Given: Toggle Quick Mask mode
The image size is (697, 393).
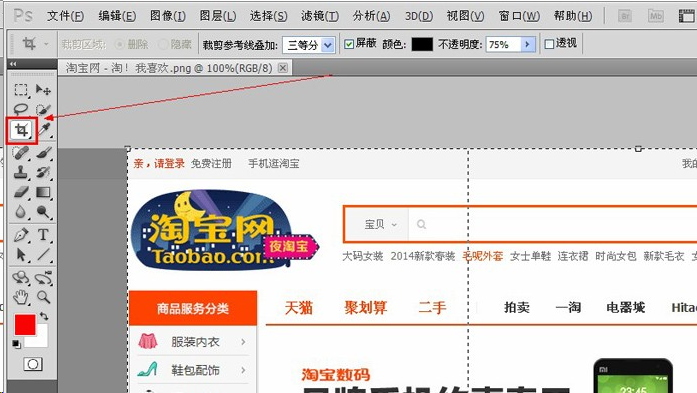Looking at the screenshot, I should click(33, 364).
